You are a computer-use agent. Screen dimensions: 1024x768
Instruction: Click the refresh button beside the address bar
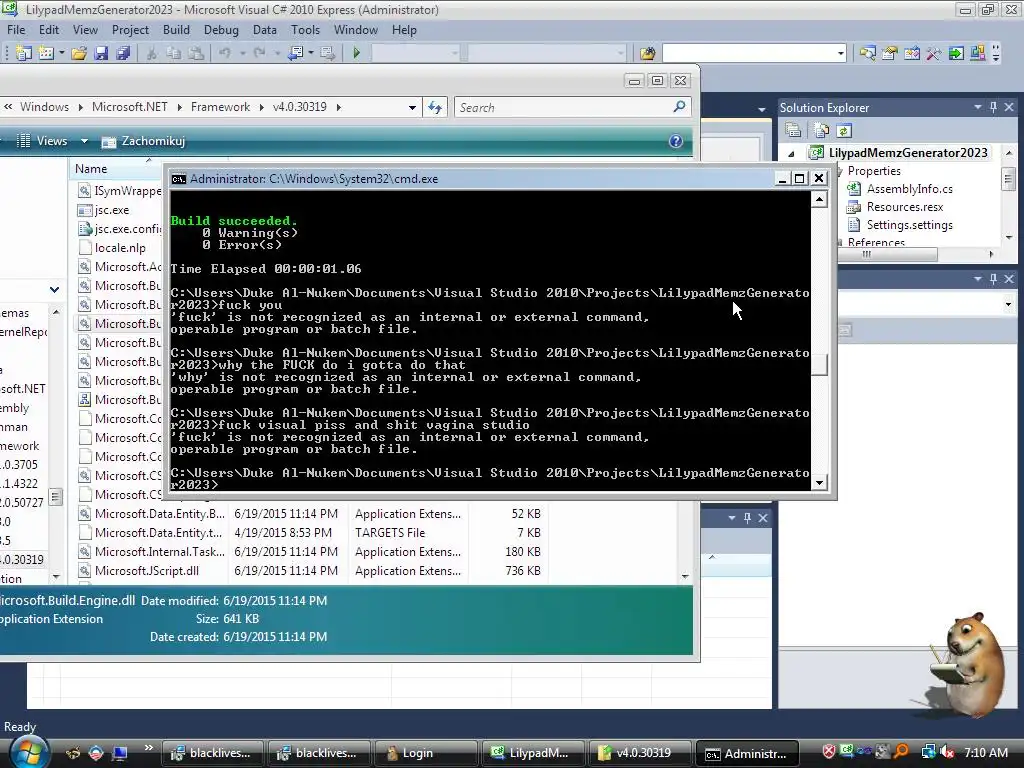pos(435,107)
